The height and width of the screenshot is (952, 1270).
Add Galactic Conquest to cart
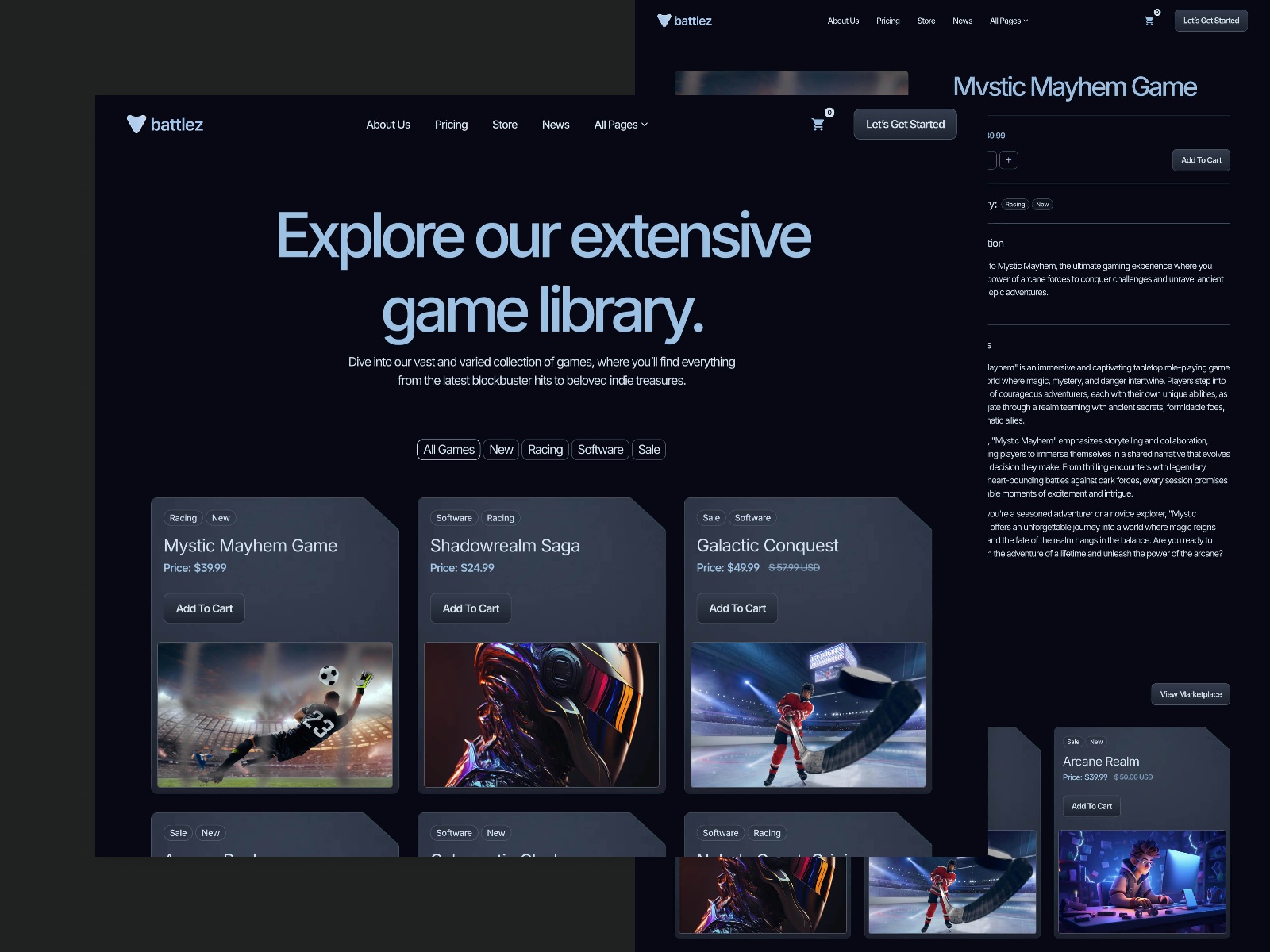click(737, 608)
